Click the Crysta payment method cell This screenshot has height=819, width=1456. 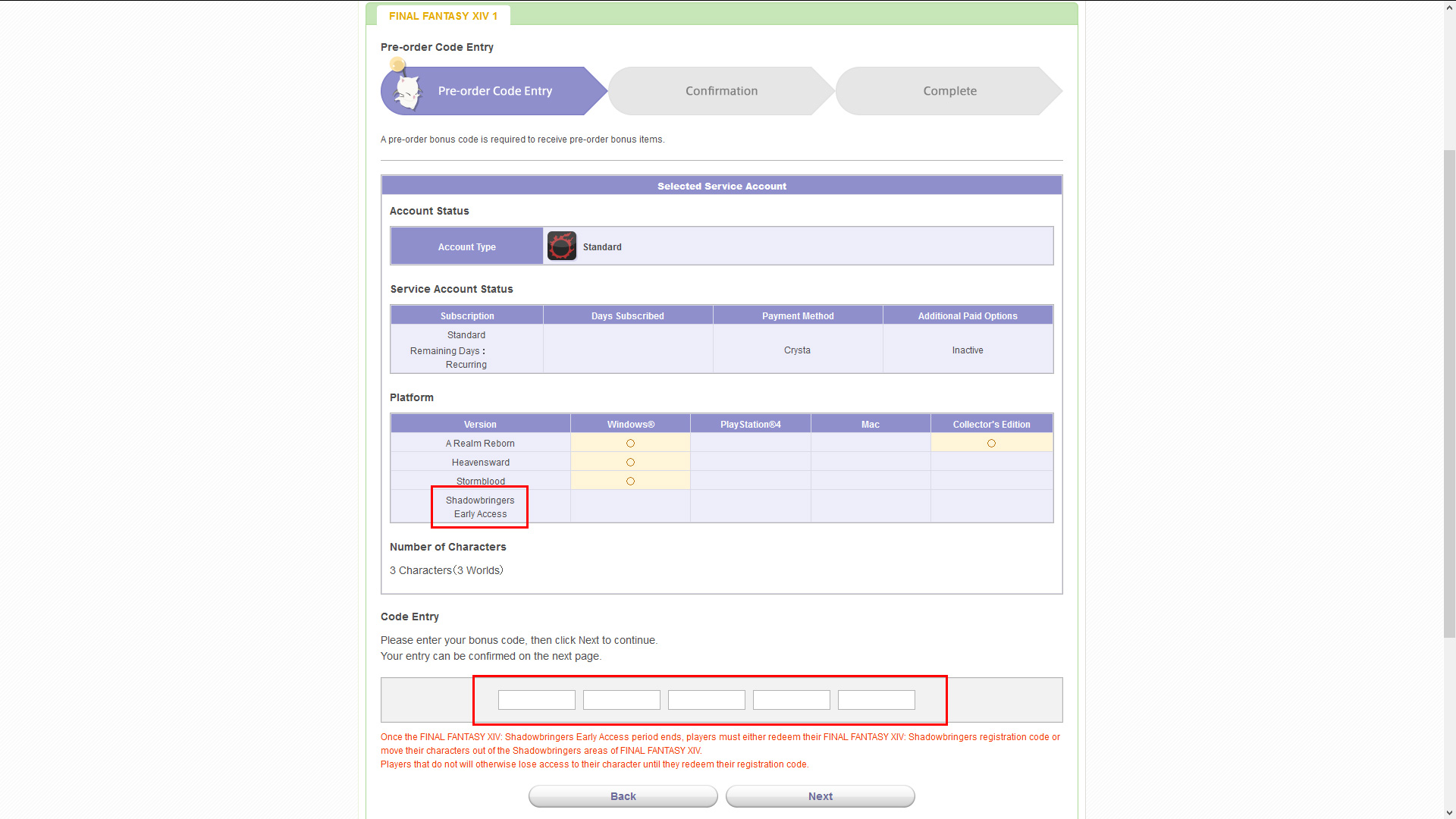(798, 350)
